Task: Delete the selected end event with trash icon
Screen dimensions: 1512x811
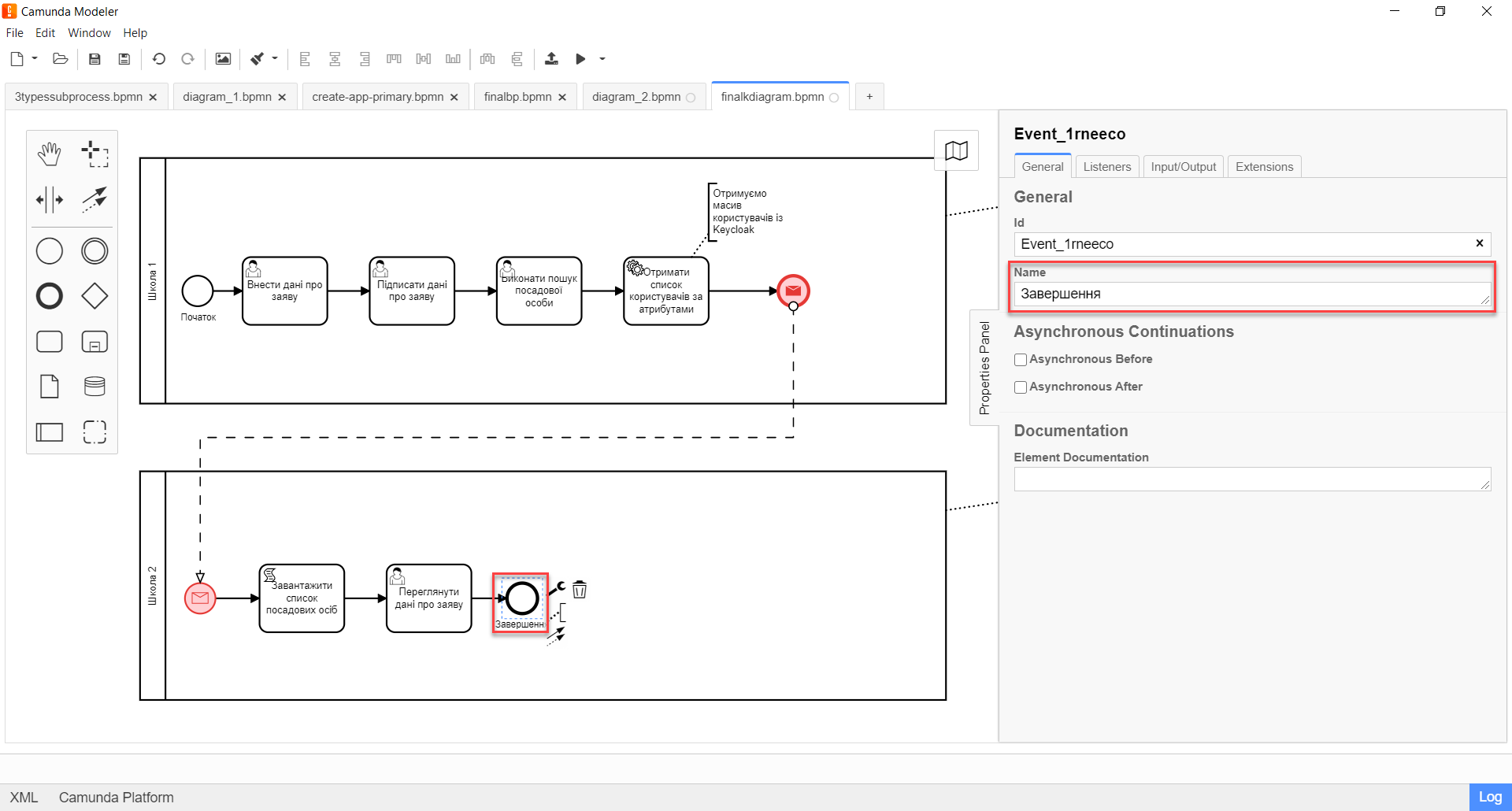Action: tap(580, 590)
